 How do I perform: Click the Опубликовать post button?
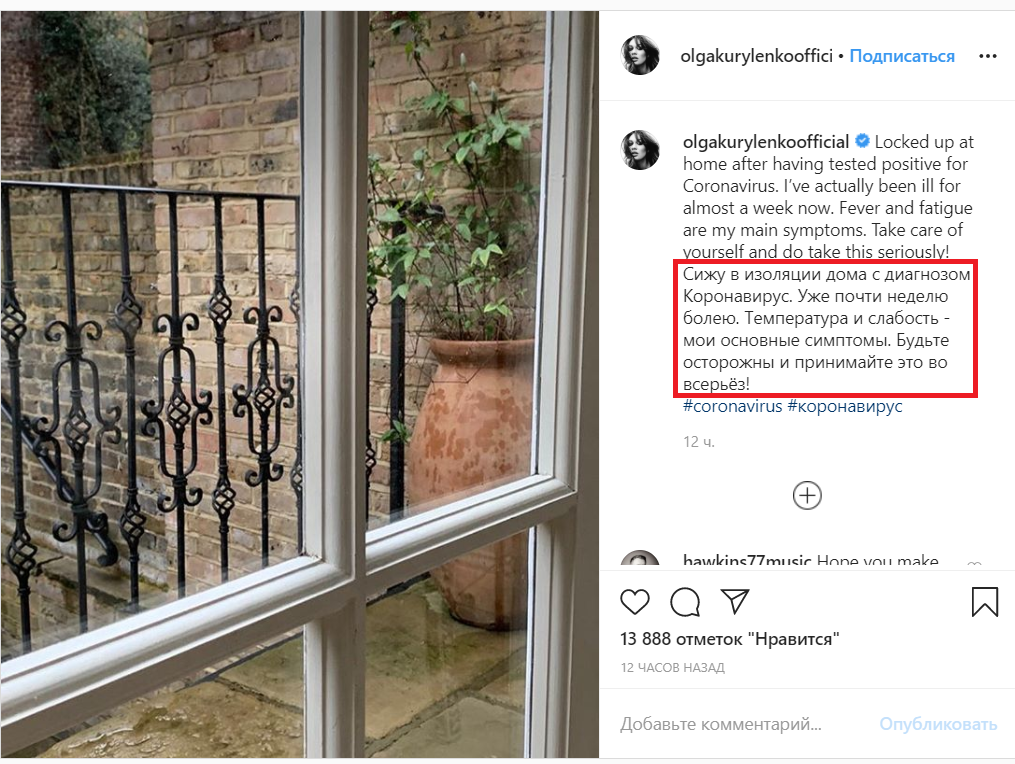click(937, 724)
